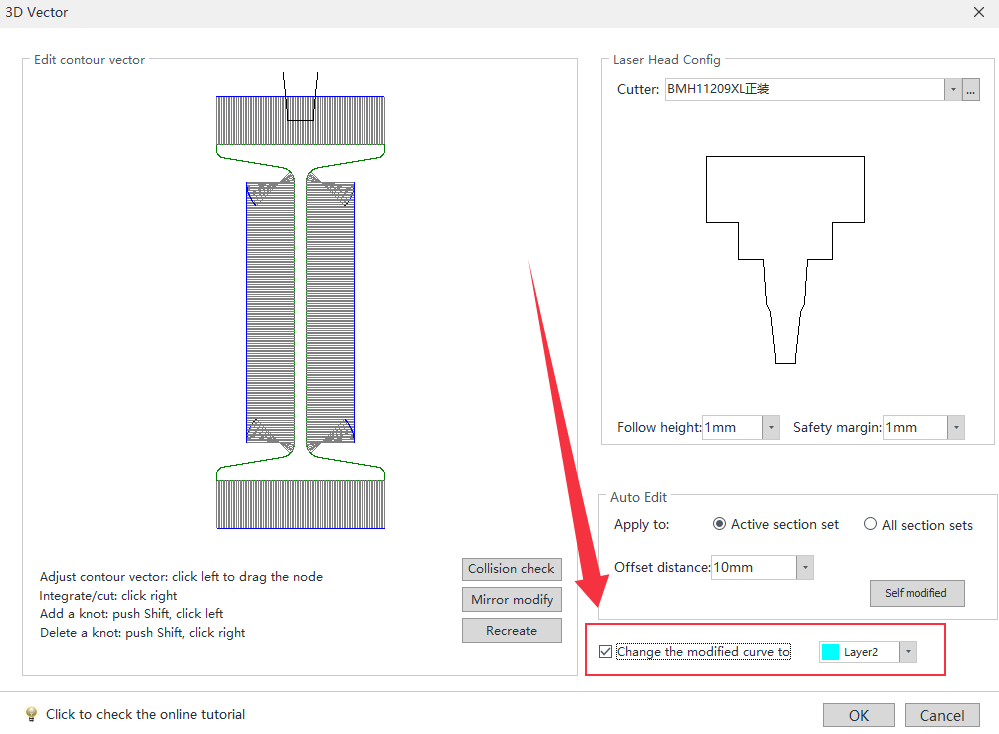Expand the Cutter dropdown arrow

pyautogui.click(x=952, y=90)
